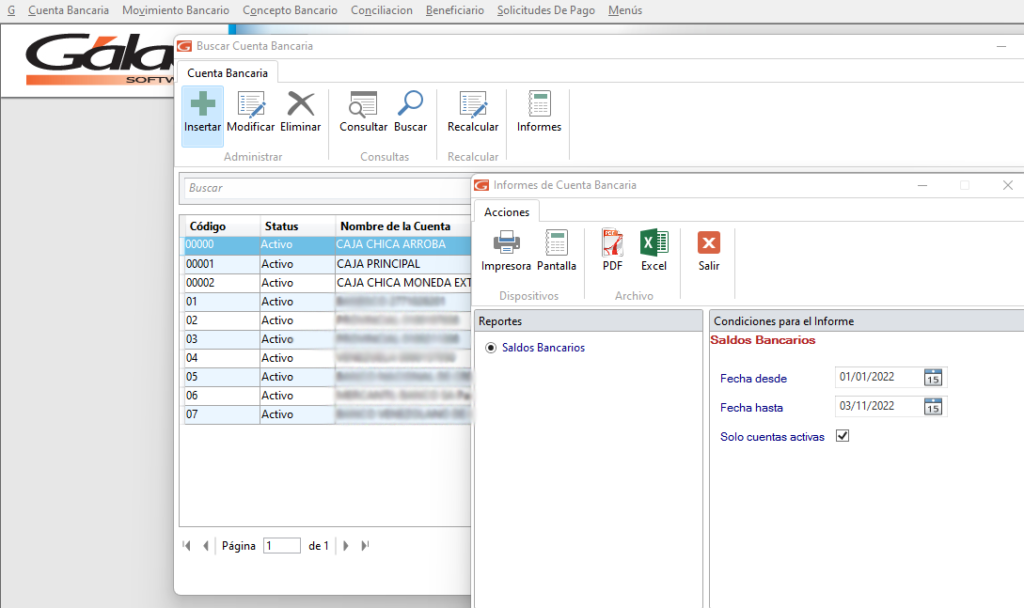Export report as PDF
Image resolution: width=1024 pixels, height=608 pixels.
pos(612,243)
